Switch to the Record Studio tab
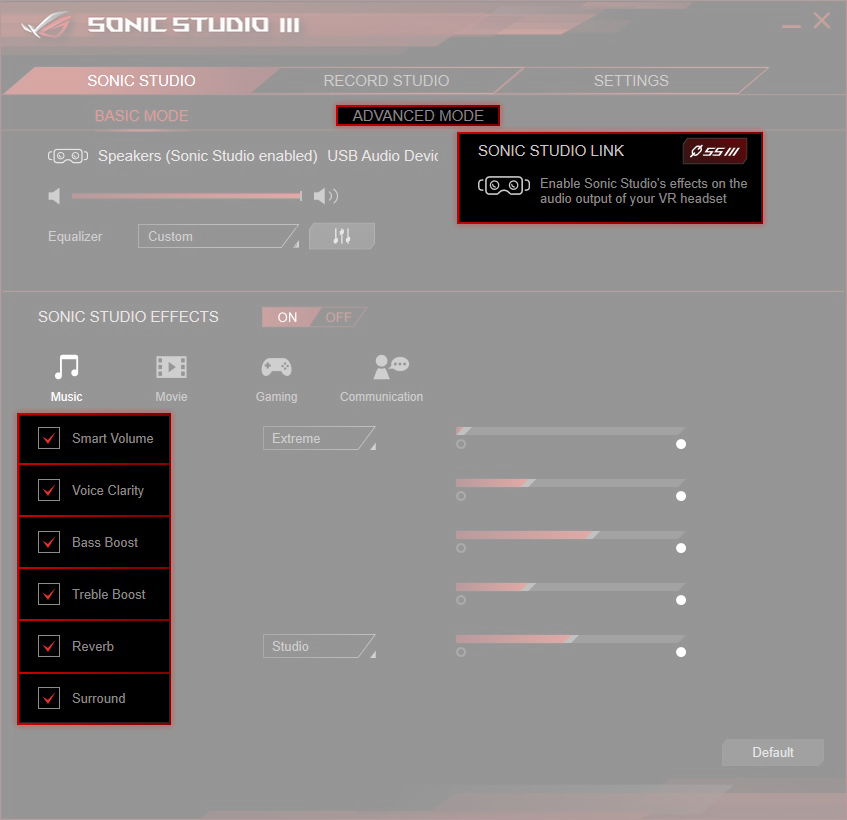847x820 pixels. tap(386, 81)
